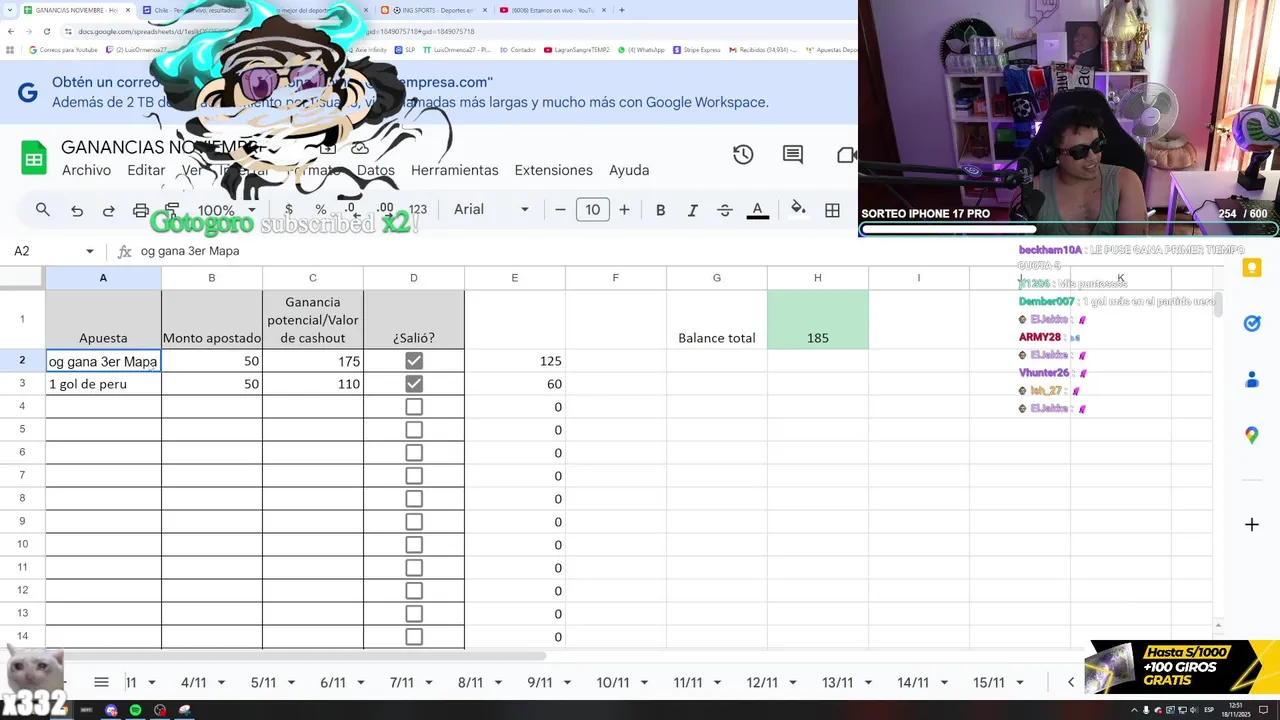1280x720 pixels.
Task: Open Google Tasks in side panel
Action: 1251,323
